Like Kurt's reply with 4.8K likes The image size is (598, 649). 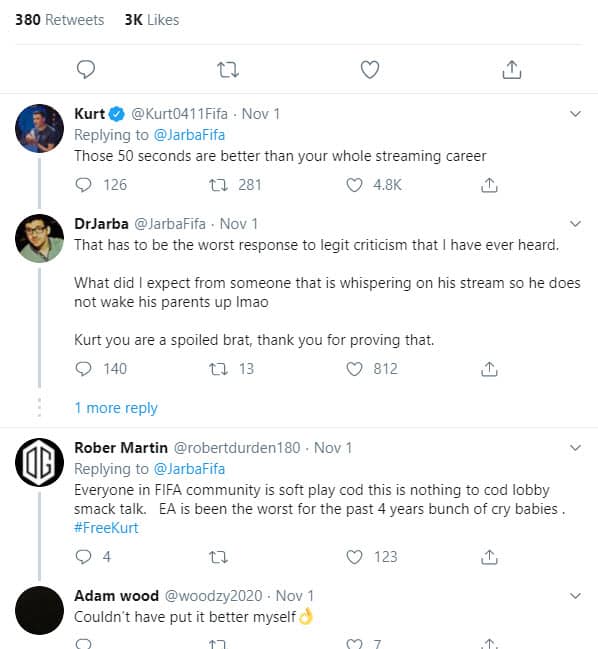354,185
